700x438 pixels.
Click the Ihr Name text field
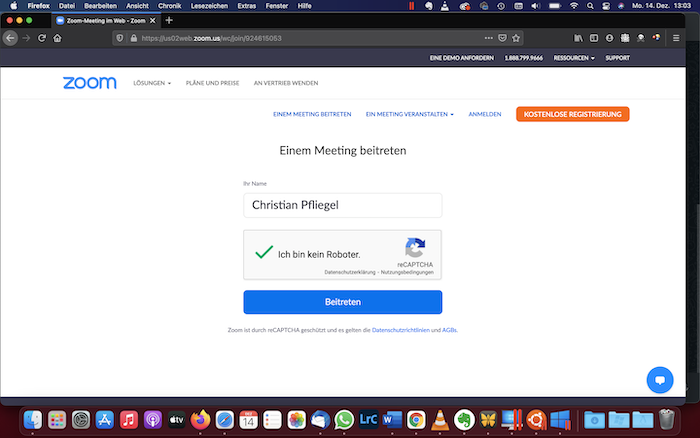(x=342, y=205)
